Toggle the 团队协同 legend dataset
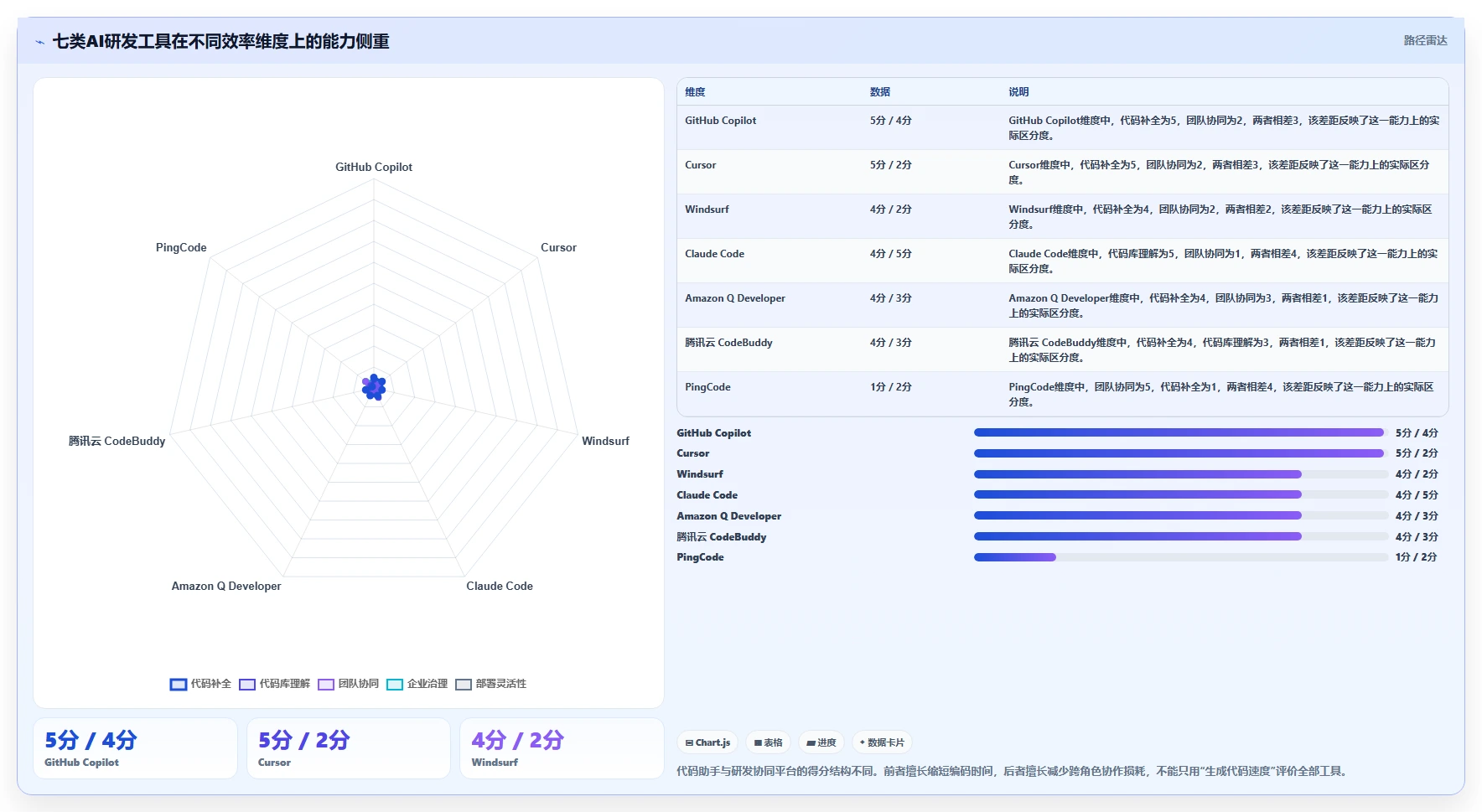This screenshot has width=1482, height=812. [348, 684]
